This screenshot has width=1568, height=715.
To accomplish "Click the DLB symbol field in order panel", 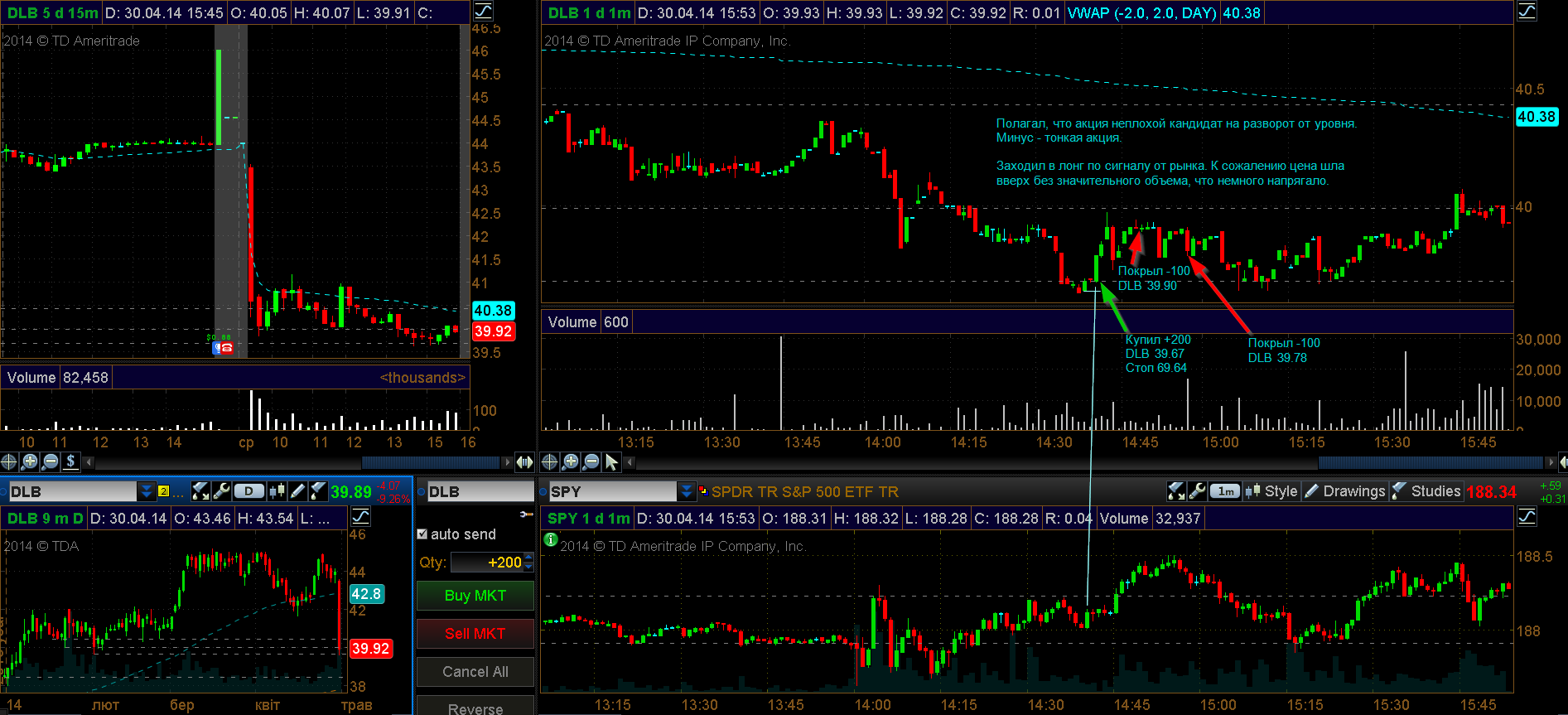I will click(480, 491).
